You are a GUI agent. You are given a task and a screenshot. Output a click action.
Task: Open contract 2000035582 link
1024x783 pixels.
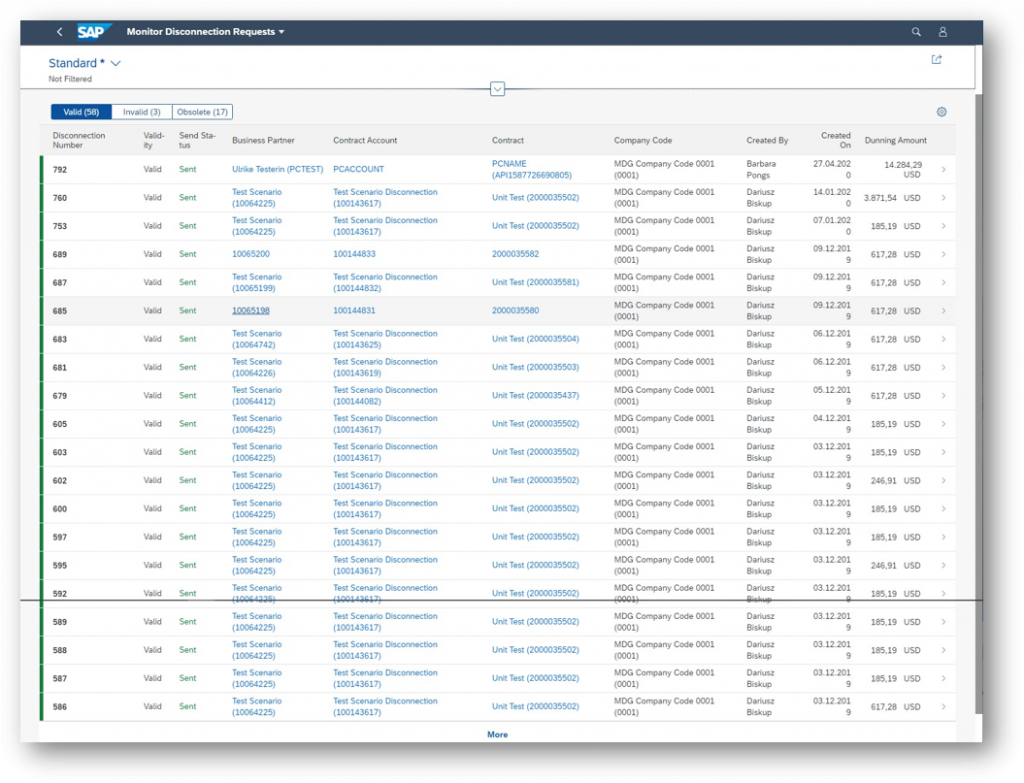point(515,254)
